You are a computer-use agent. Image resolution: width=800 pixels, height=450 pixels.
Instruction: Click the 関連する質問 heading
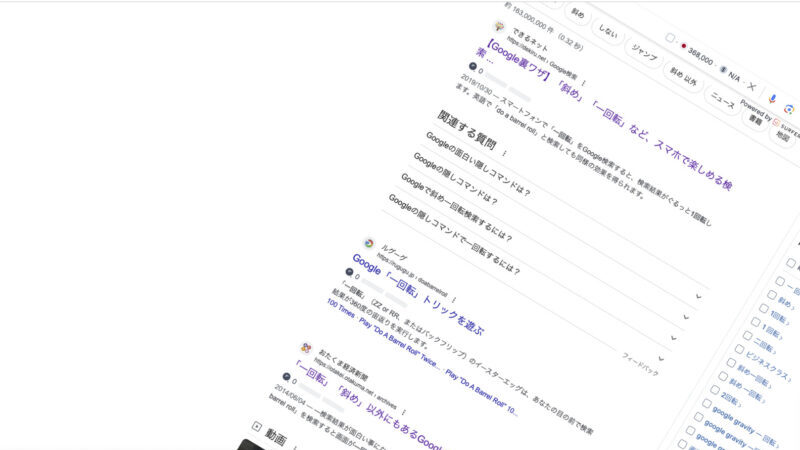click(467, 130)
